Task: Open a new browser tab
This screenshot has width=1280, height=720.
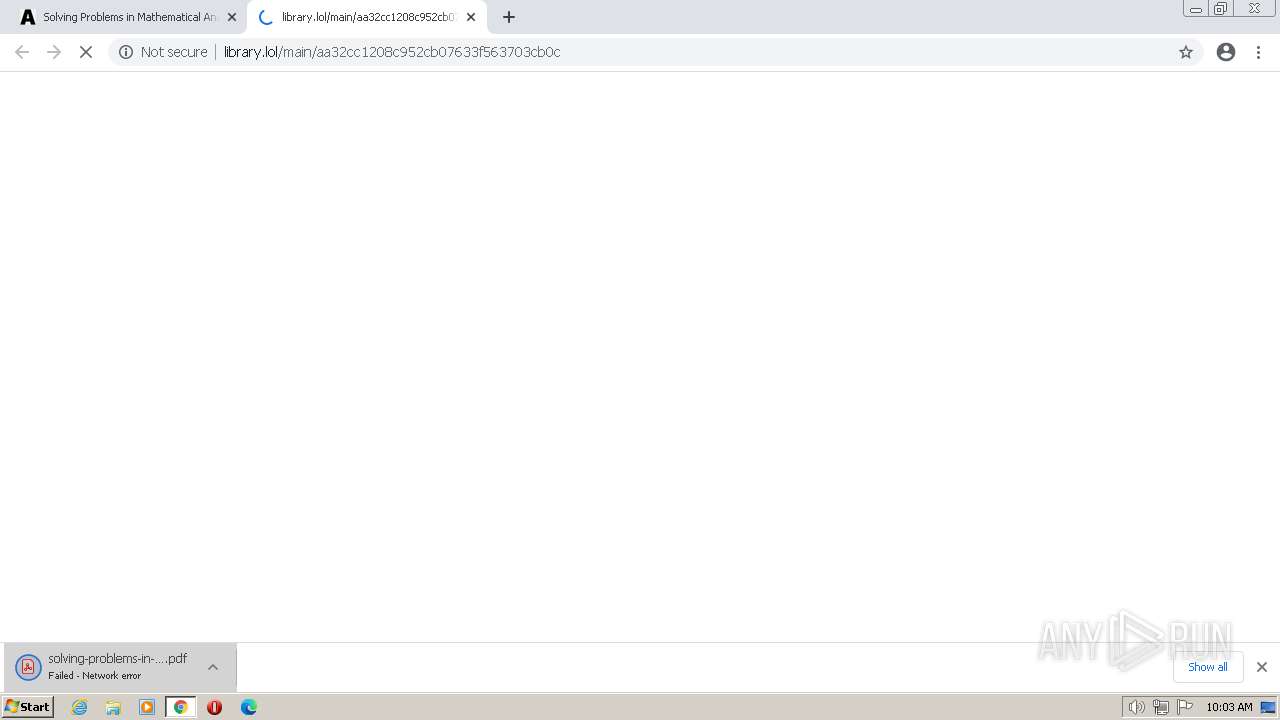Action: [x=509, y=17]
